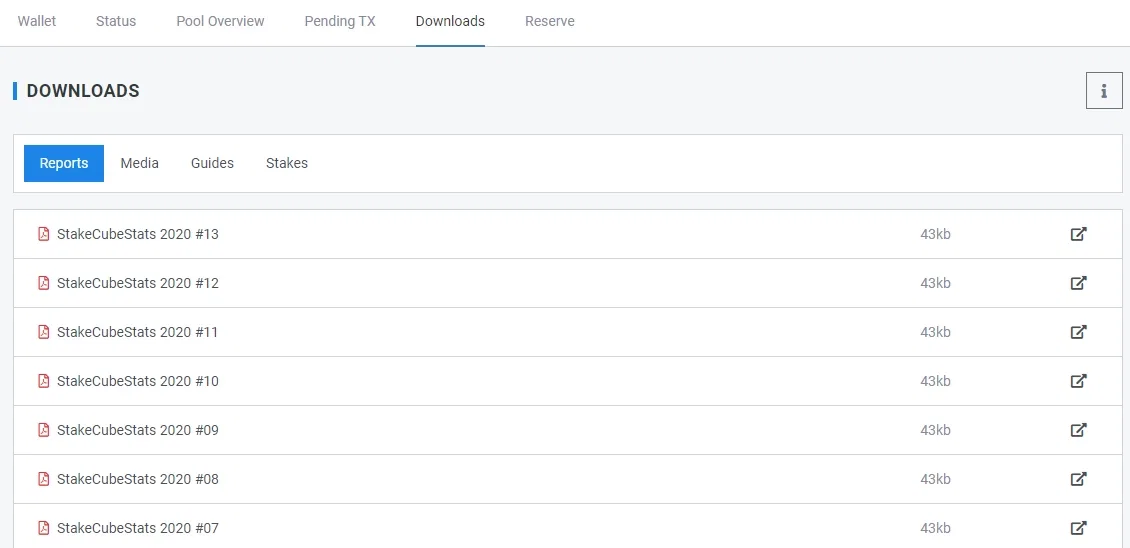Open the StakeCubeStats 2020 #09 report
The height and width of the screenshot is (548, 1130).
click(x=138, y=430)
